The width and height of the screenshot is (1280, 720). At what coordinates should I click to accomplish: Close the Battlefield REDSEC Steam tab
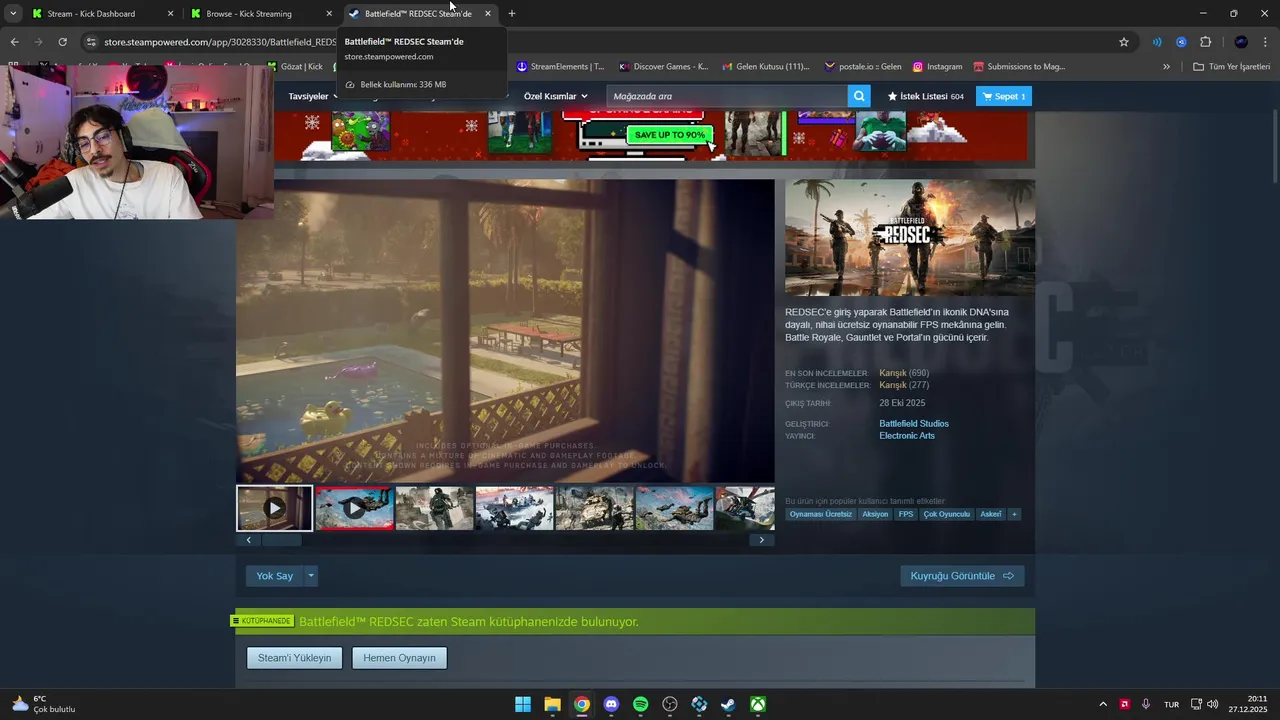(488, 14)
